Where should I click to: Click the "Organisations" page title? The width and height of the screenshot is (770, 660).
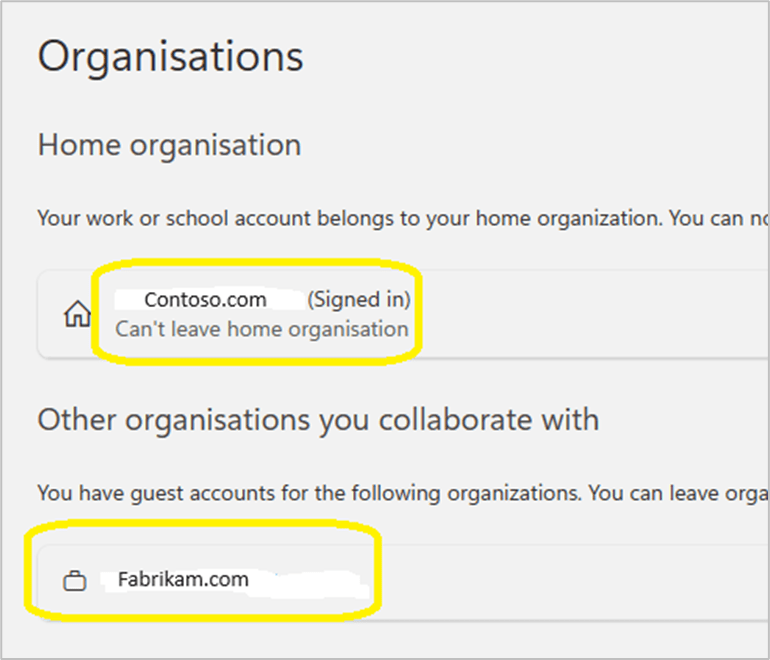tap(170, 56)
